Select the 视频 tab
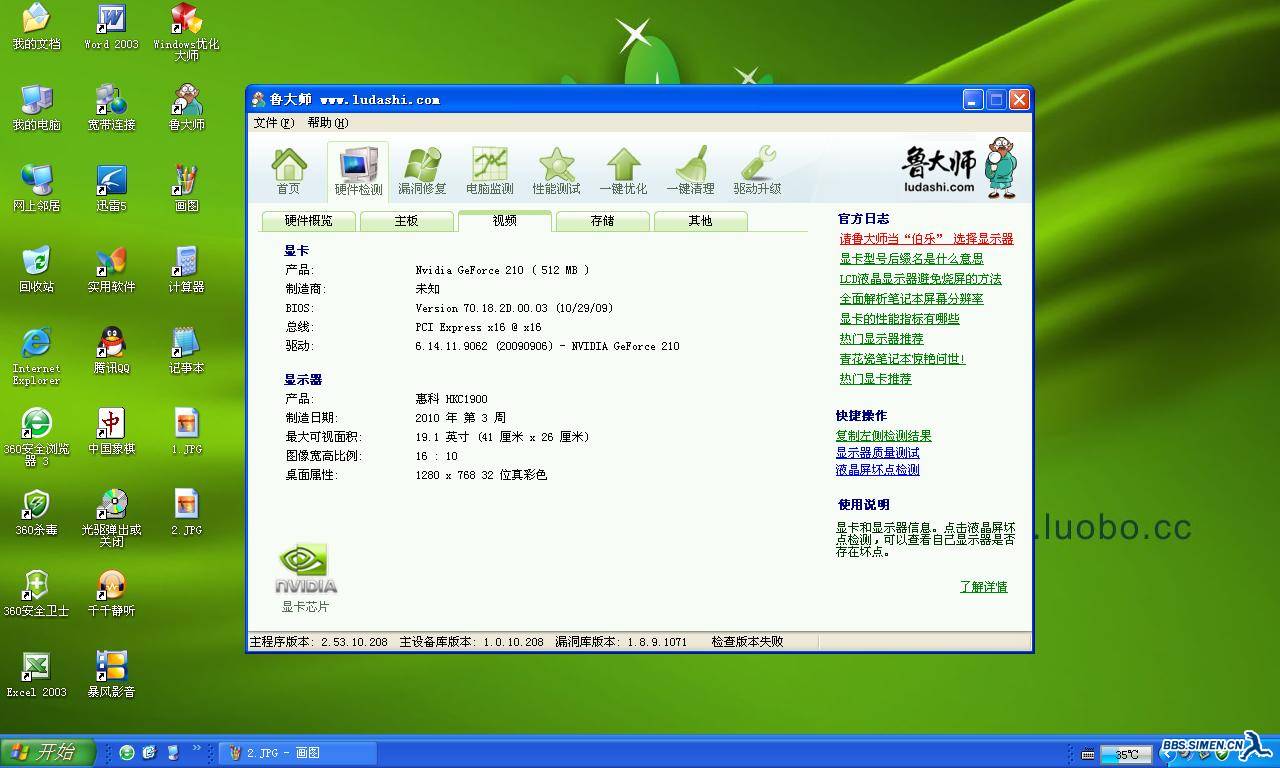The image size is (1280, 768). click(504, 220)
